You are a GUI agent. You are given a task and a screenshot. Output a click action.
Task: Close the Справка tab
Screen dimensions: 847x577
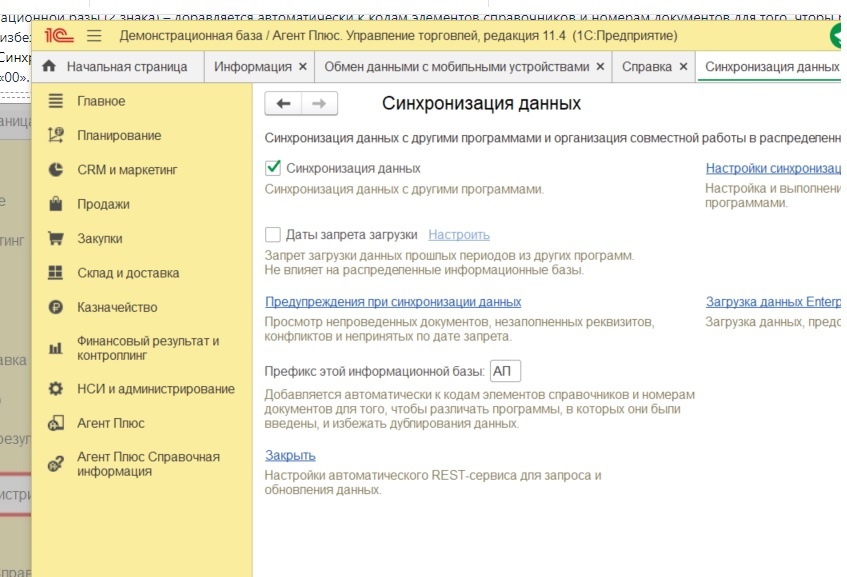[683, 66]
